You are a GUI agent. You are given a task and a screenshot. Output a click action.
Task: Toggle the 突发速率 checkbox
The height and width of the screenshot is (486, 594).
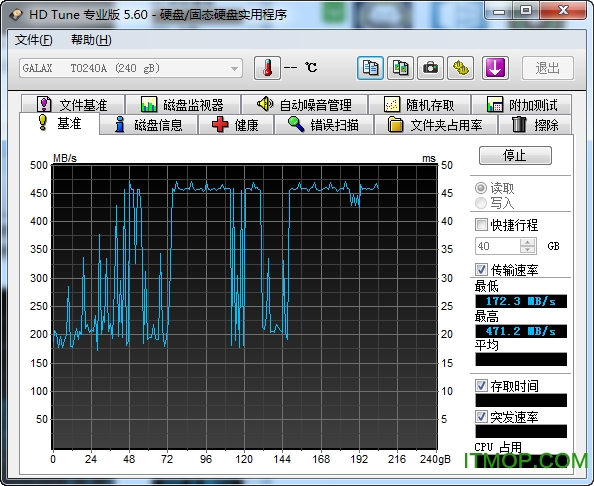coord(481,417)
